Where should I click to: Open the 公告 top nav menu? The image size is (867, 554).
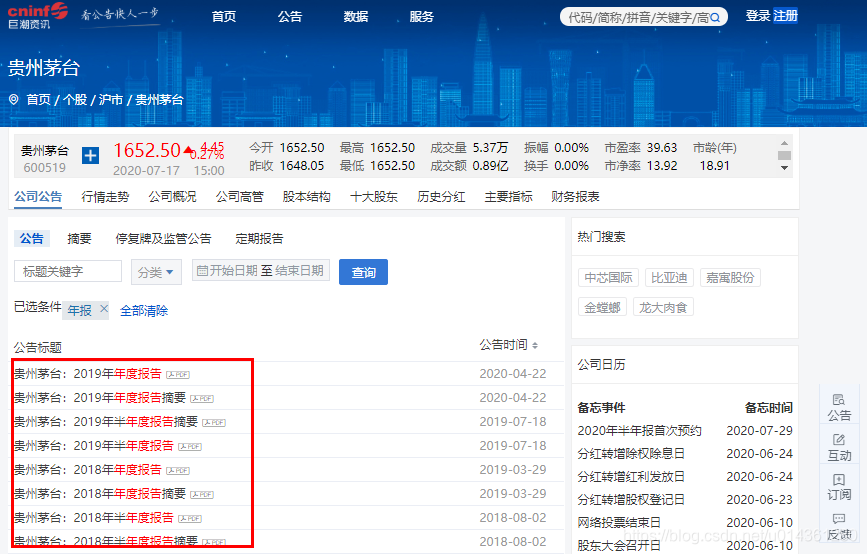coord(290,17)
